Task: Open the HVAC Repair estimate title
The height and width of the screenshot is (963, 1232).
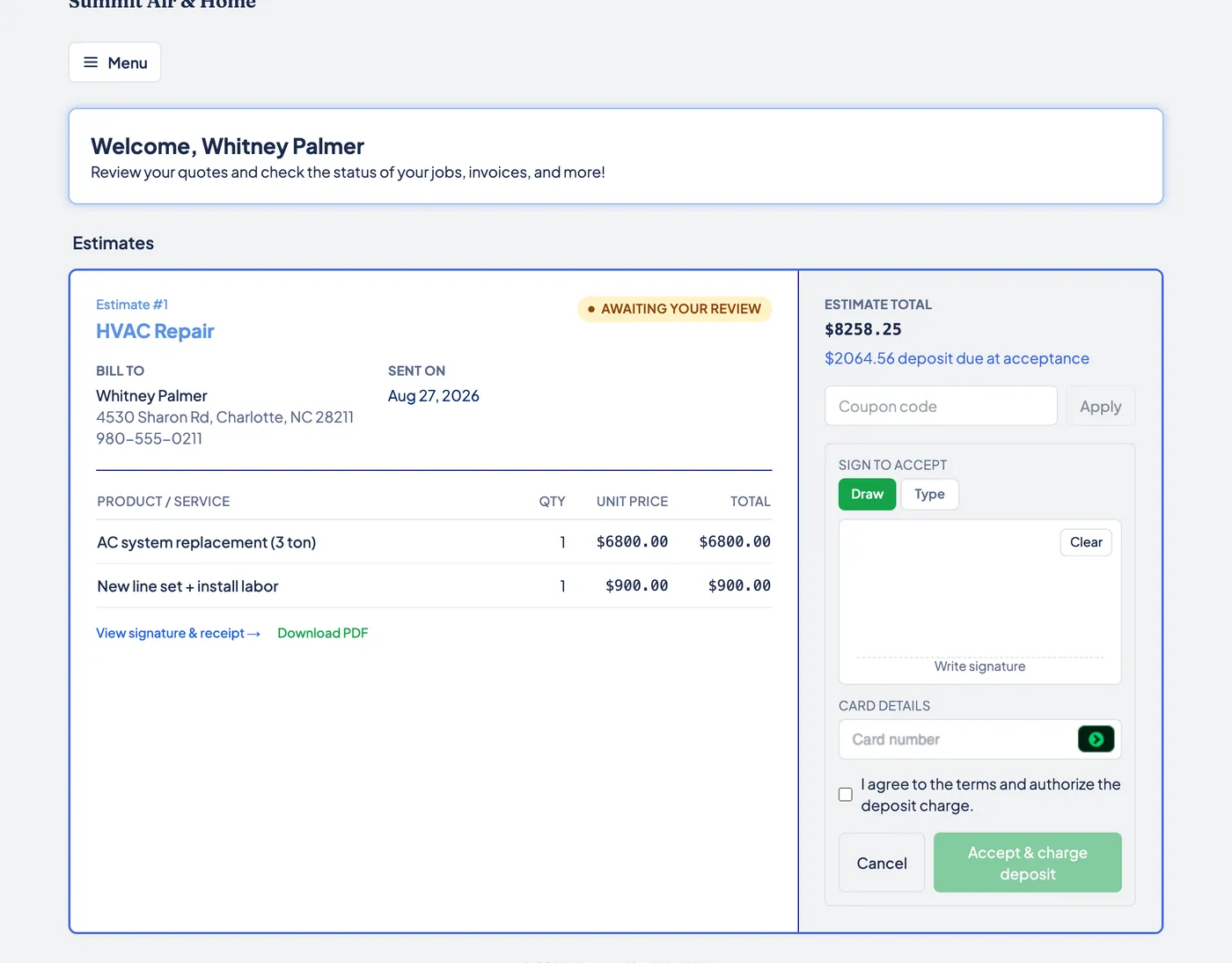Action: (155, 332)
